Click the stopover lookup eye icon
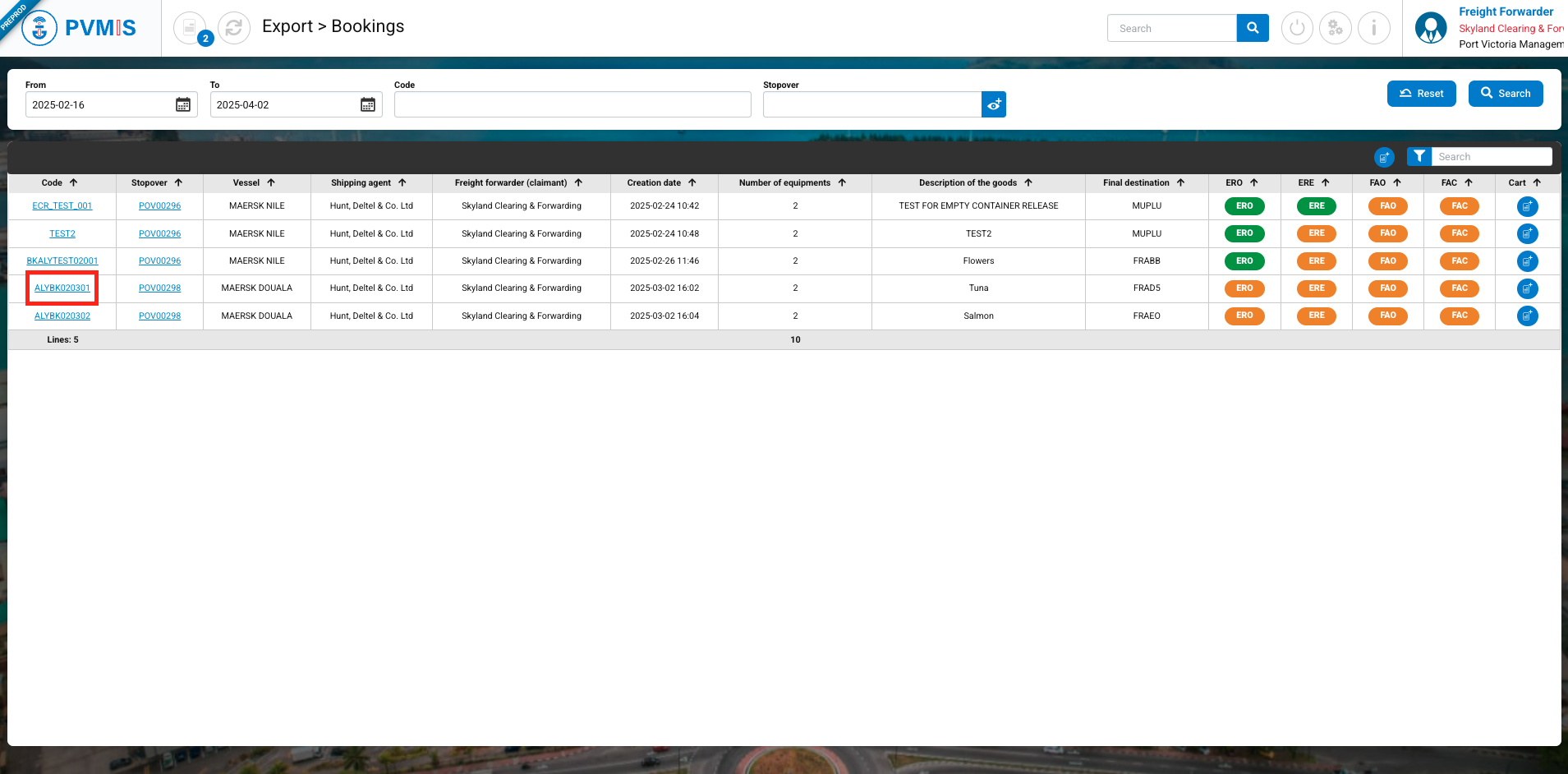 pyautogui.click(x=994, y=104)
